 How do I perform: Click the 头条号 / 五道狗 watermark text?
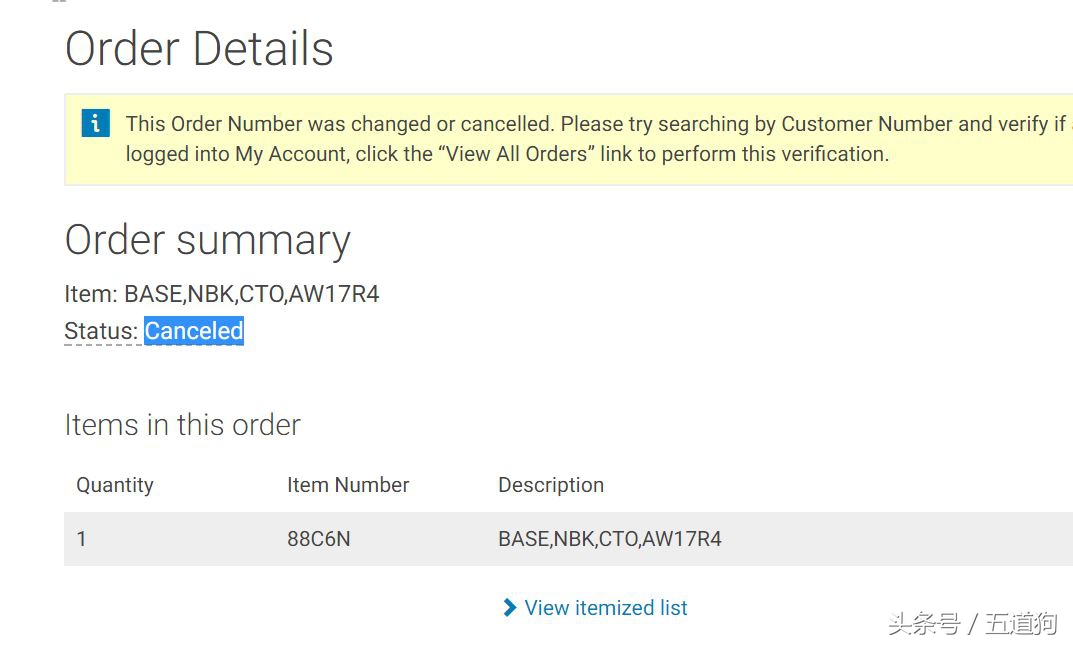click(971, 624)
